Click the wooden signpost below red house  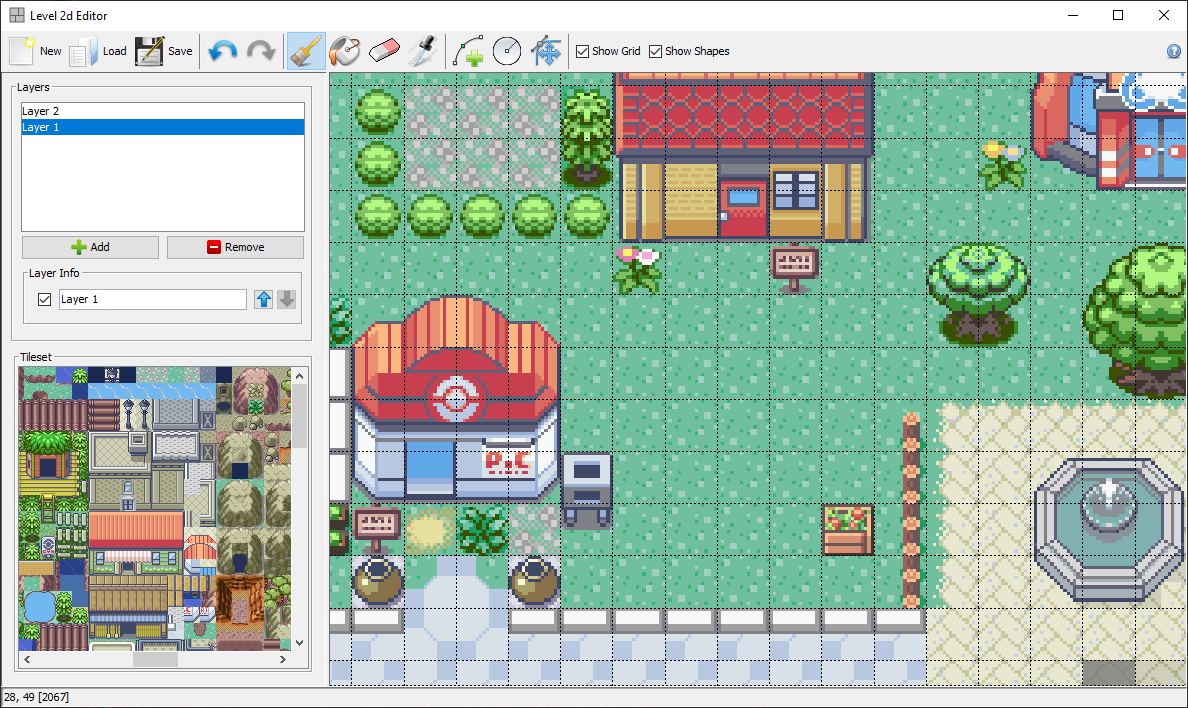pos(794,268)
